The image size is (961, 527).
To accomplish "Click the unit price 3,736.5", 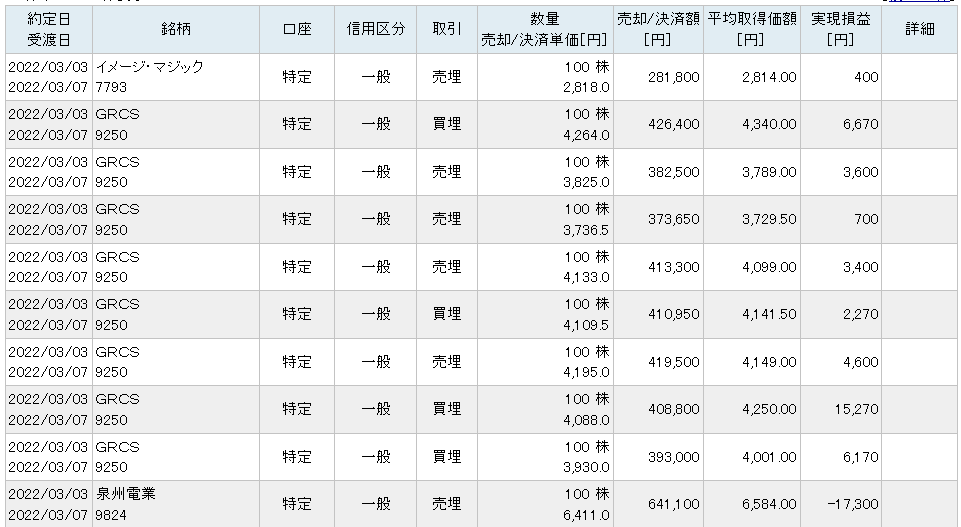I will click(587, 230).
